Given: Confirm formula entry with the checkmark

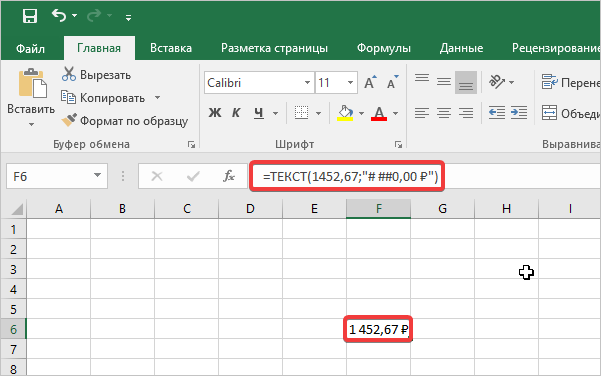Looking at the screenshot, I should tap(193, 176).
